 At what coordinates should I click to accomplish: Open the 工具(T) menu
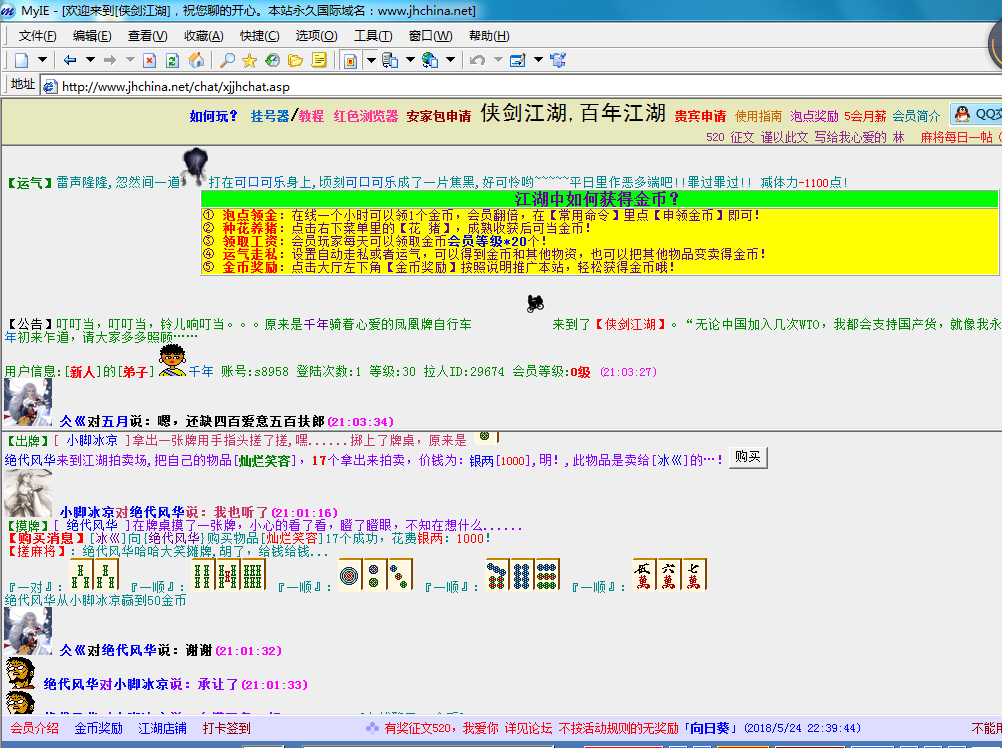point(373,36)
